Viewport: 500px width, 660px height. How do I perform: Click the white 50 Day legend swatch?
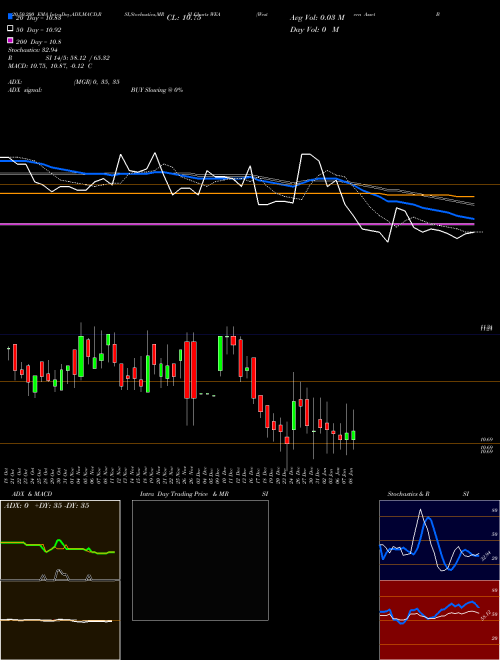click(x=11, y=29)
